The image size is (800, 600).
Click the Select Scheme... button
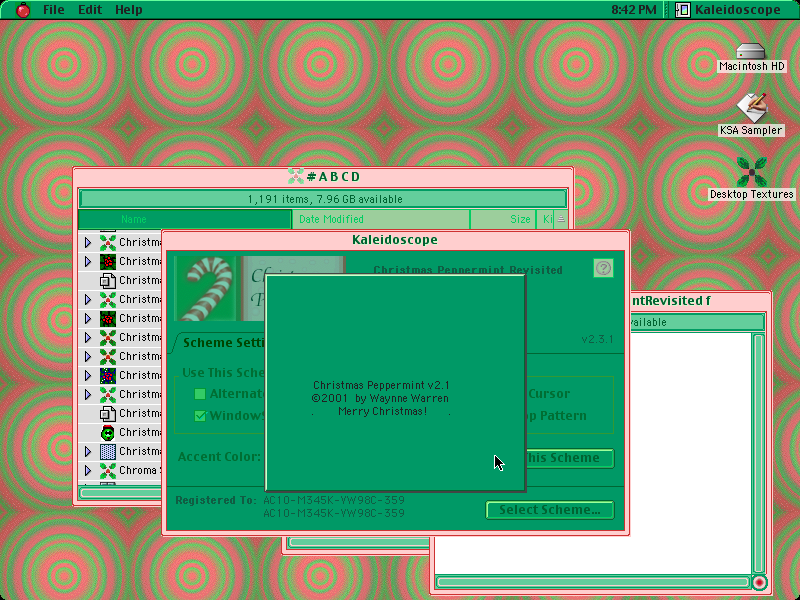point(550,510)
